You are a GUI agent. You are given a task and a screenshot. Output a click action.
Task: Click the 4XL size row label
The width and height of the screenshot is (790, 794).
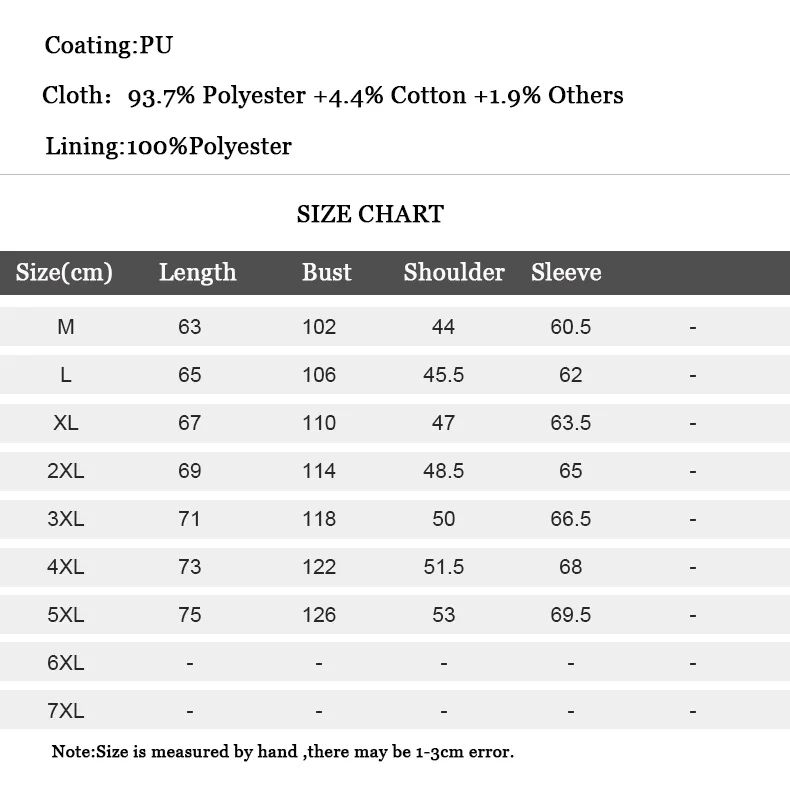pyautogui.click(x=66, y=567)
